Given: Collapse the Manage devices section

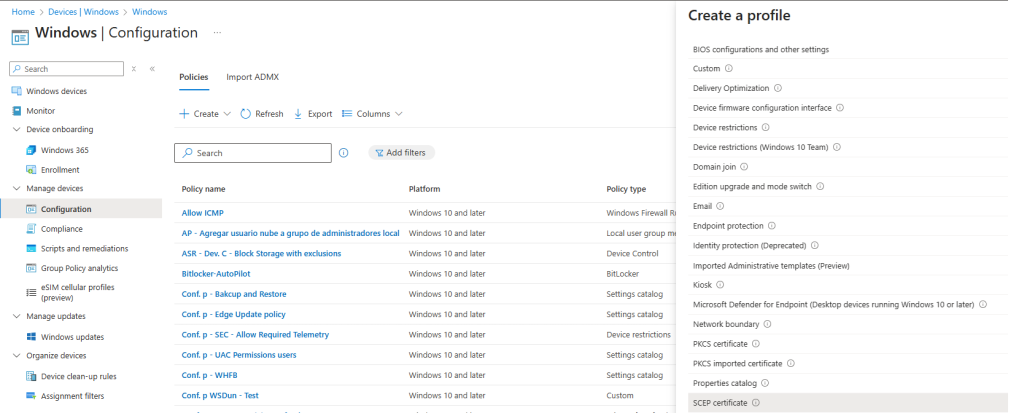Looking at the screenshot, I should click(x=16, y=189).
